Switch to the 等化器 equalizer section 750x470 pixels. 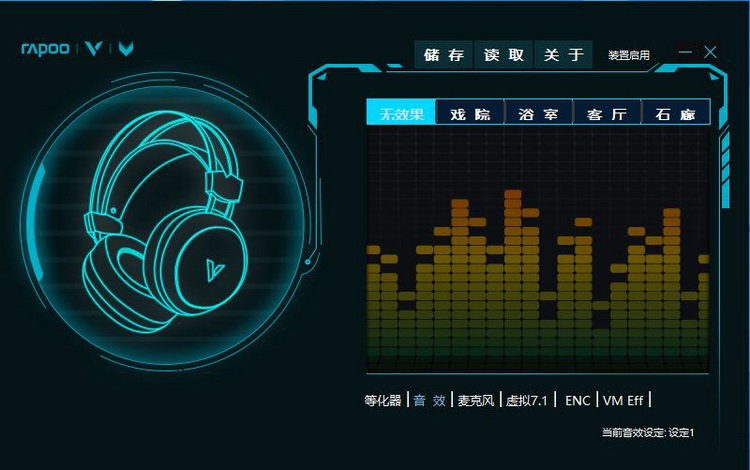coord(383,400)
